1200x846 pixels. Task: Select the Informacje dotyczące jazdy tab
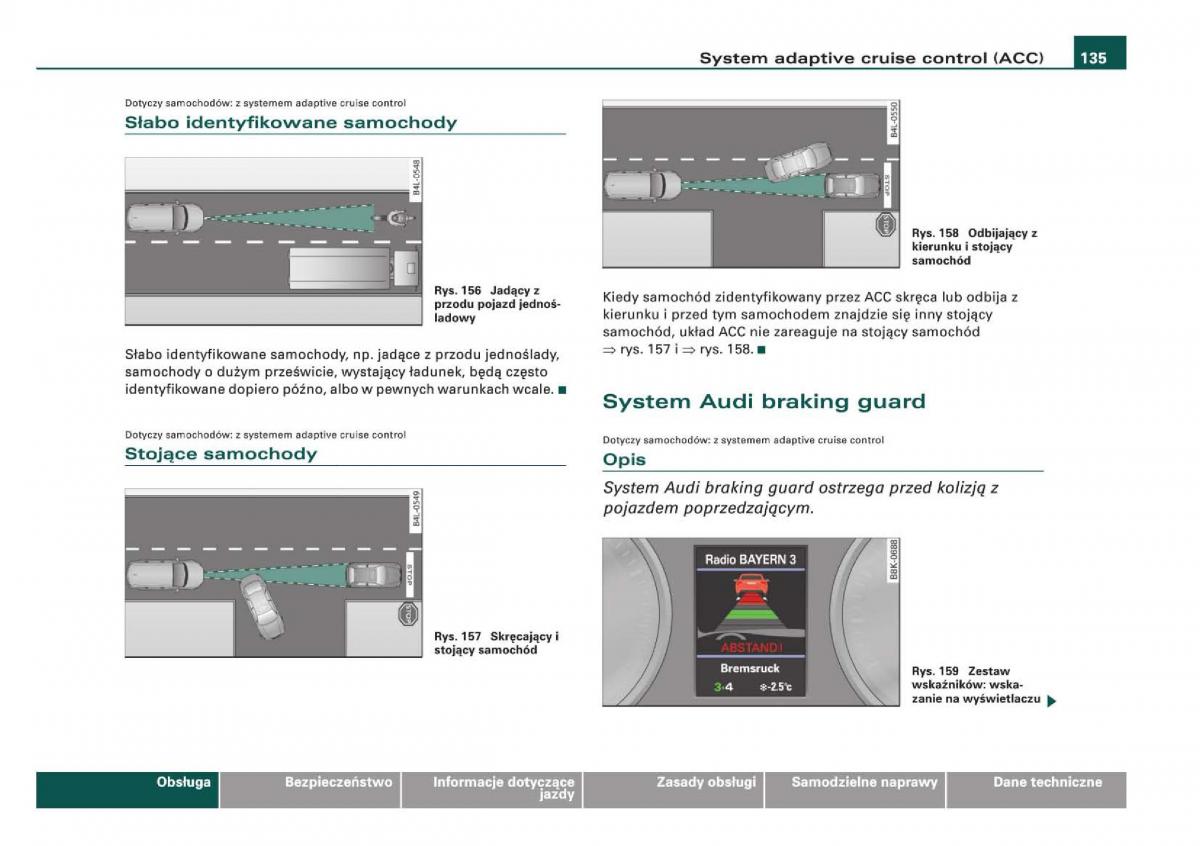(492, 789)
